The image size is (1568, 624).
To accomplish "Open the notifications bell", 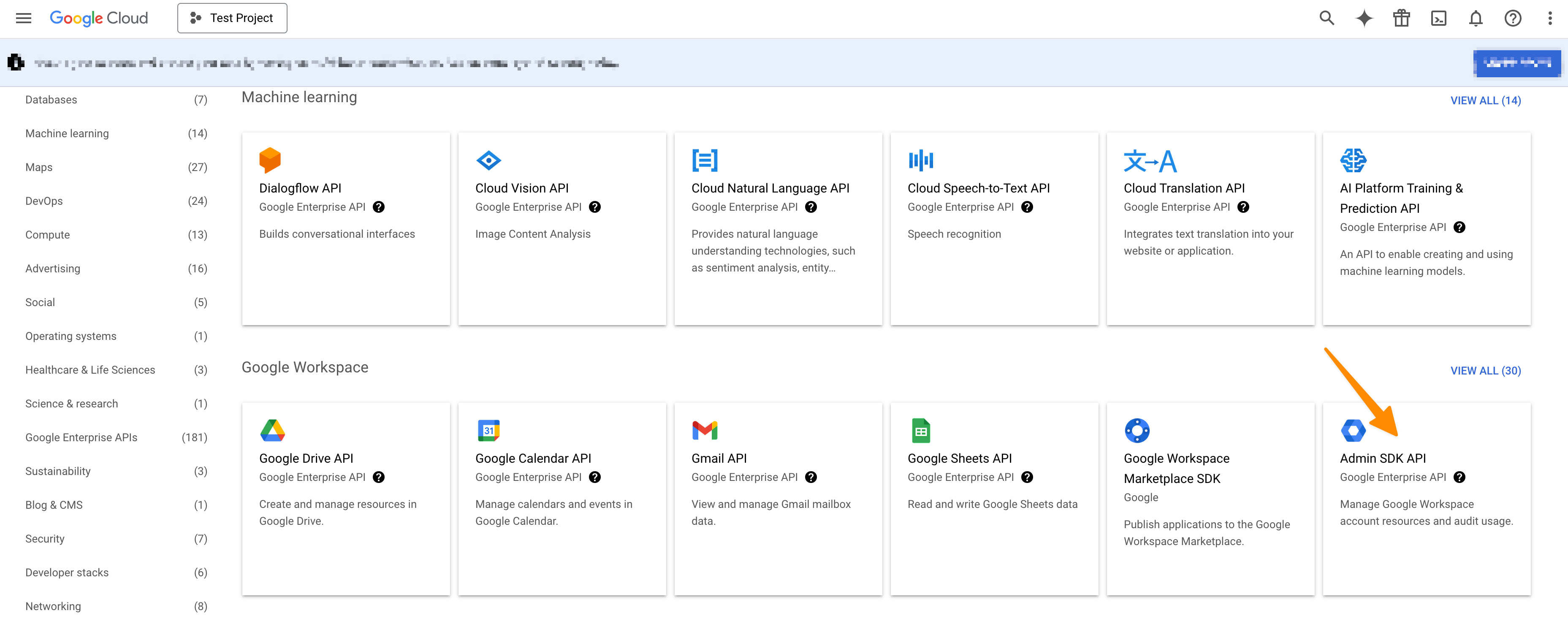I will (x=1476, y=18).
